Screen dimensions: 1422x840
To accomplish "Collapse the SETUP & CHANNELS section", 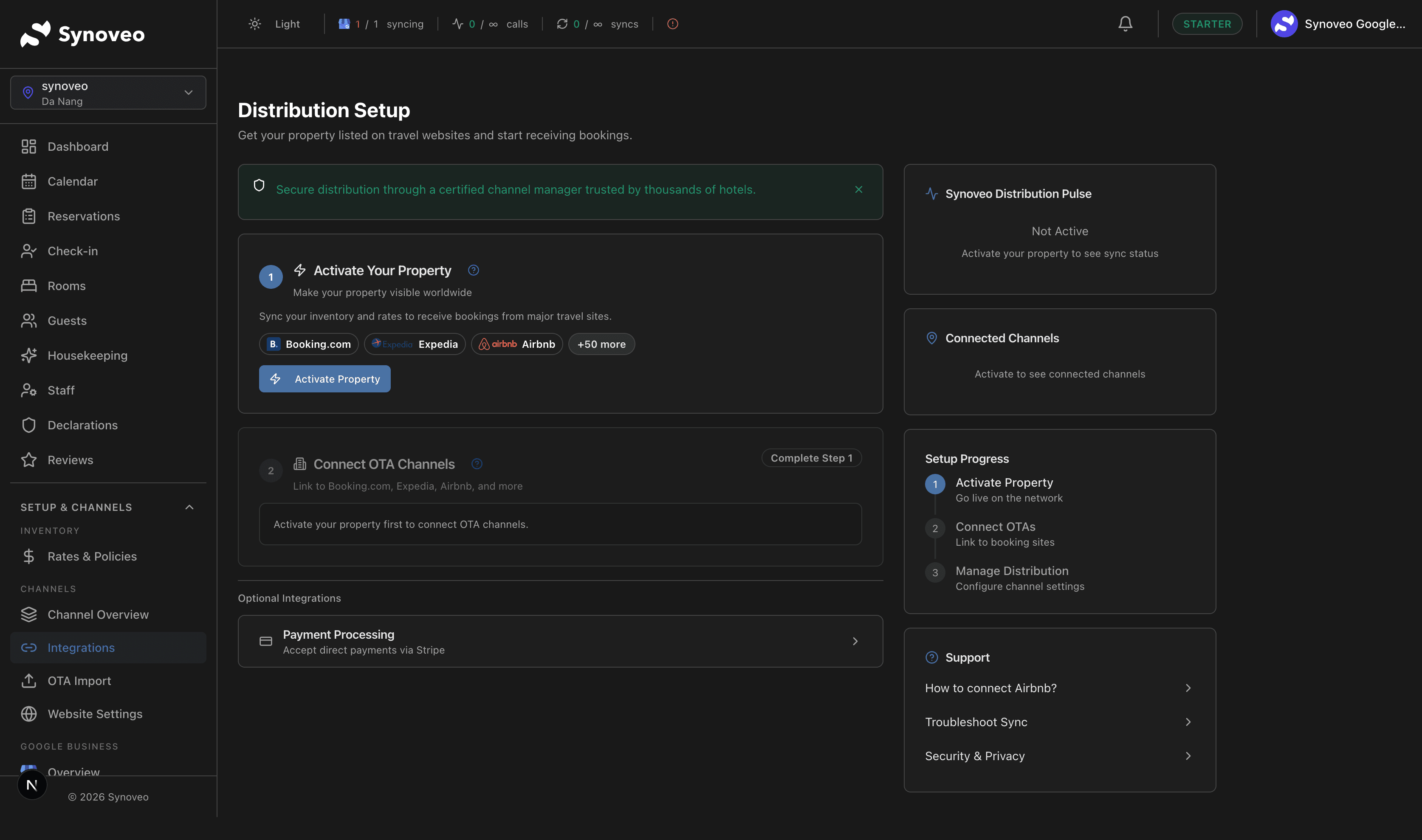I will point(189,507).
